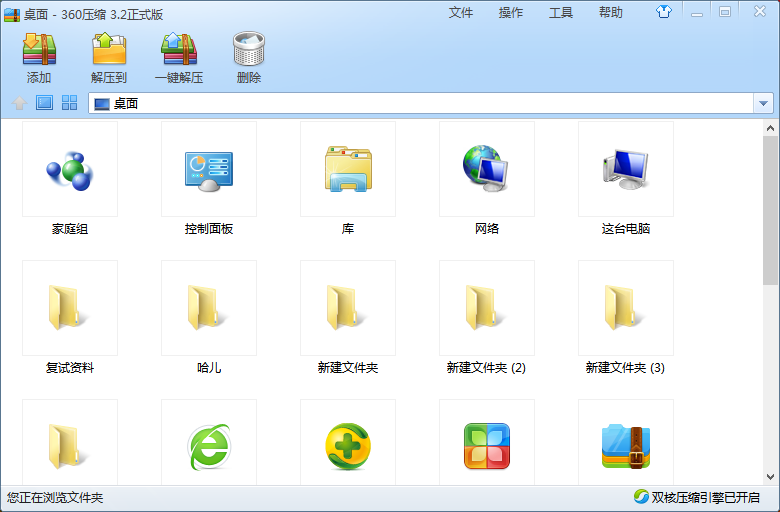Minimize the 360压缩 window
Image resolution: width=780 pixels, height=512 pixels.
[697, 12]
